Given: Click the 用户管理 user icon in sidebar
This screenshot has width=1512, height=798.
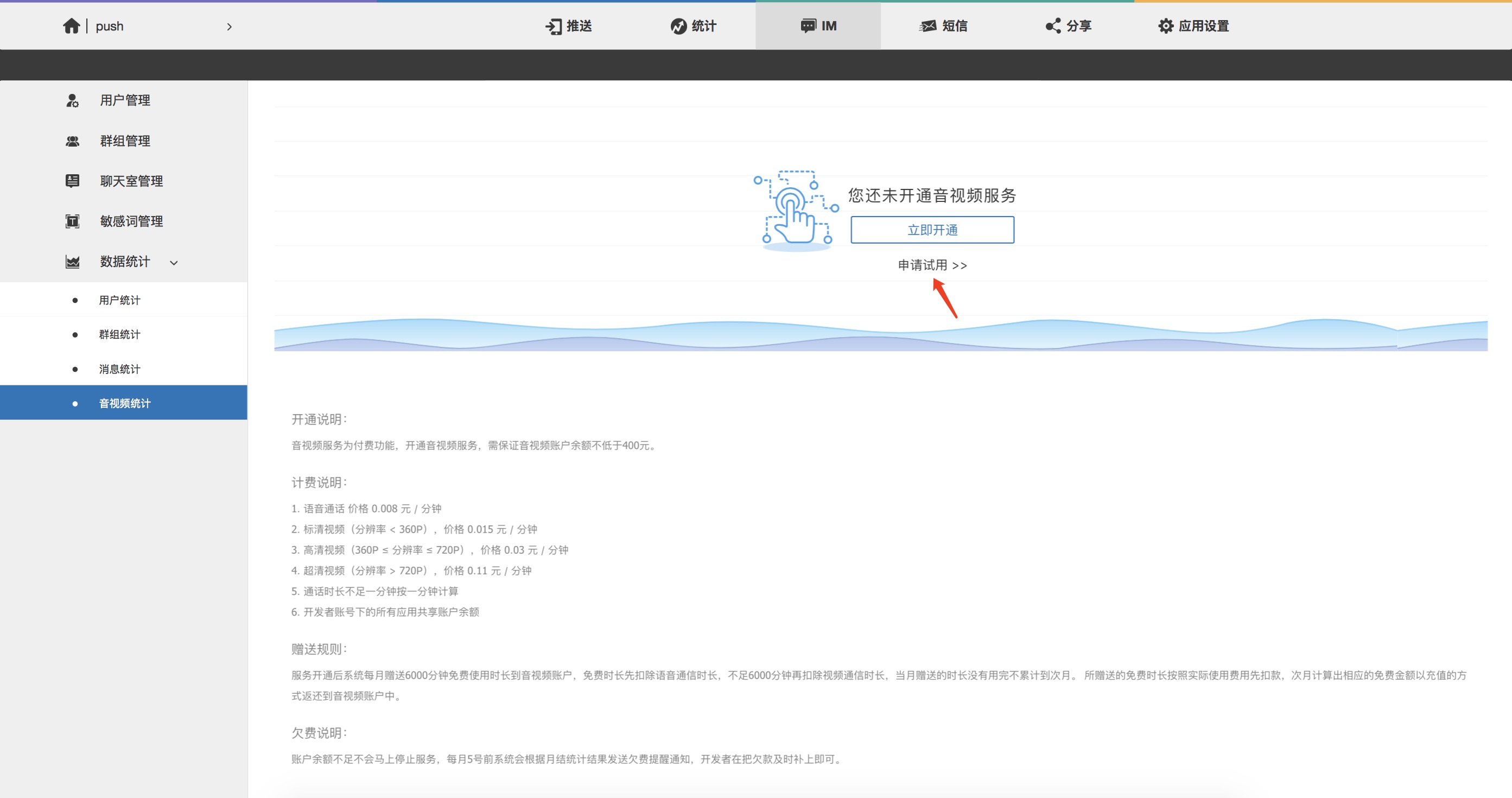Looking at the screenshot, I should pyautogui.click(x=72, y=100).
